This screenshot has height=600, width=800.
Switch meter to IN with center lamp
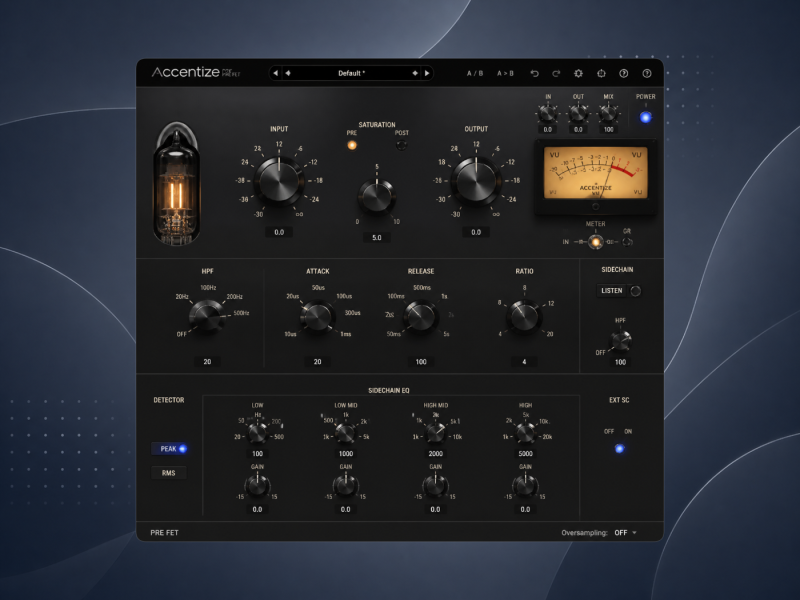595,241
